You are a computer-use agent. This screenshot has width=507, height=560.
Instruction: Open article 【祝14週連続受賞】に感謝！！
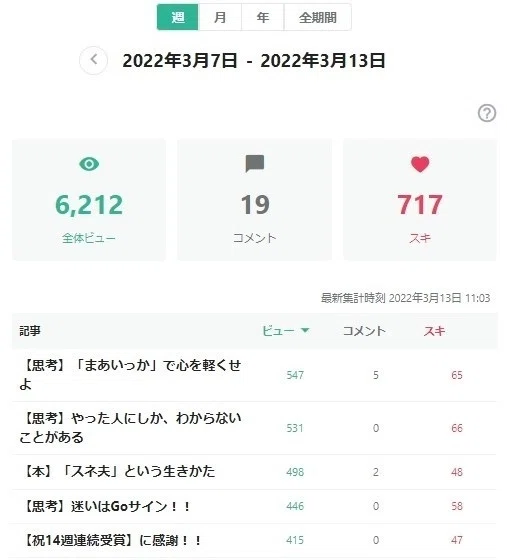click(111, 540)
